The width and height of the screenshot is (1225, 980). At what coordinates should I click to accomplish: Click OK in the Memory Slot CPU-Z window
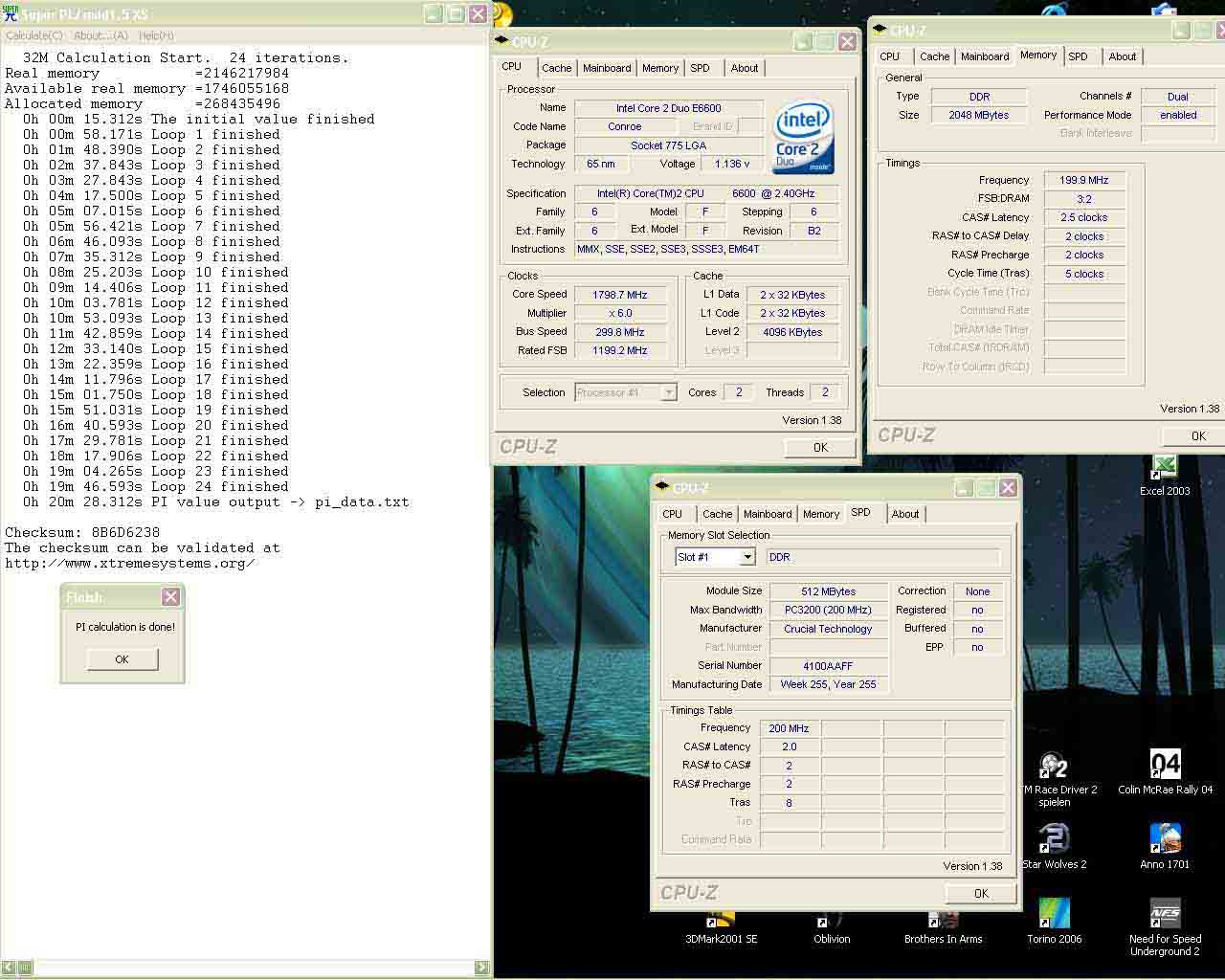(981, 893)
